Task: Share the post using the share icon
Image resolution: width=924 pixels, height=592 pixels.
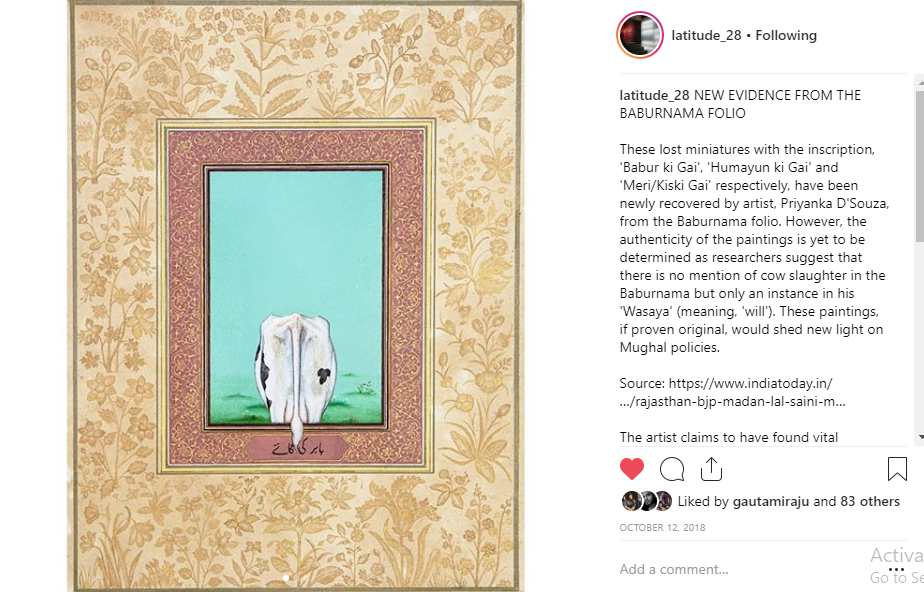Action: [x=711, y=469]
